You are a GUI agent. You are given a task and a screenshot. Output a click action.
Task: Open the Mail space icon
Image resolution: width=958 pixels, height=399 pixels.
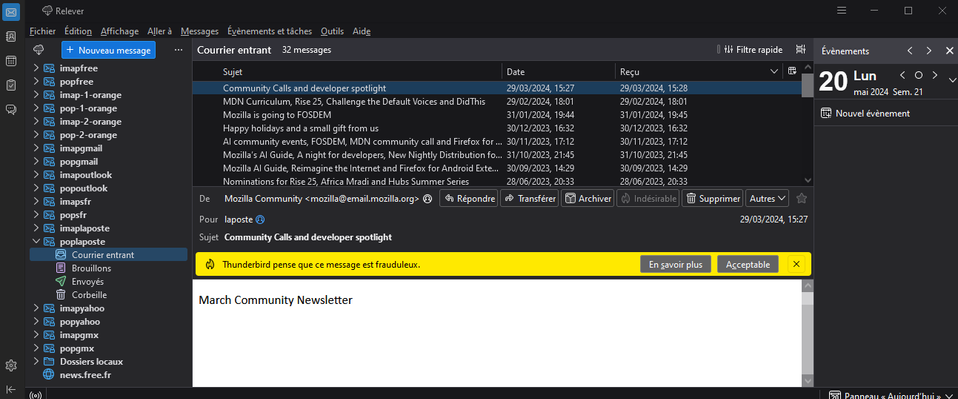tap(11, 12)
